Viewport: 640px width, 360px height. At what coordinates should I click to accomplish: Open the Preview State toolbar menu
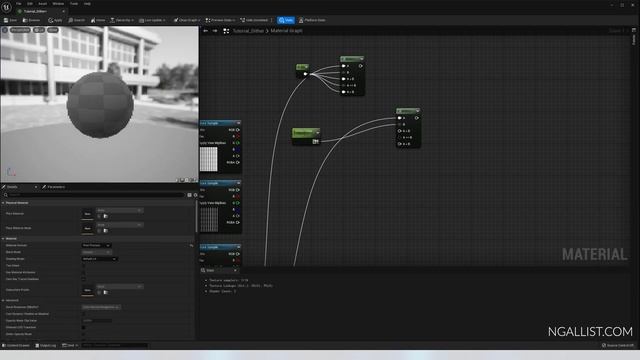click(x=220, y=20)
